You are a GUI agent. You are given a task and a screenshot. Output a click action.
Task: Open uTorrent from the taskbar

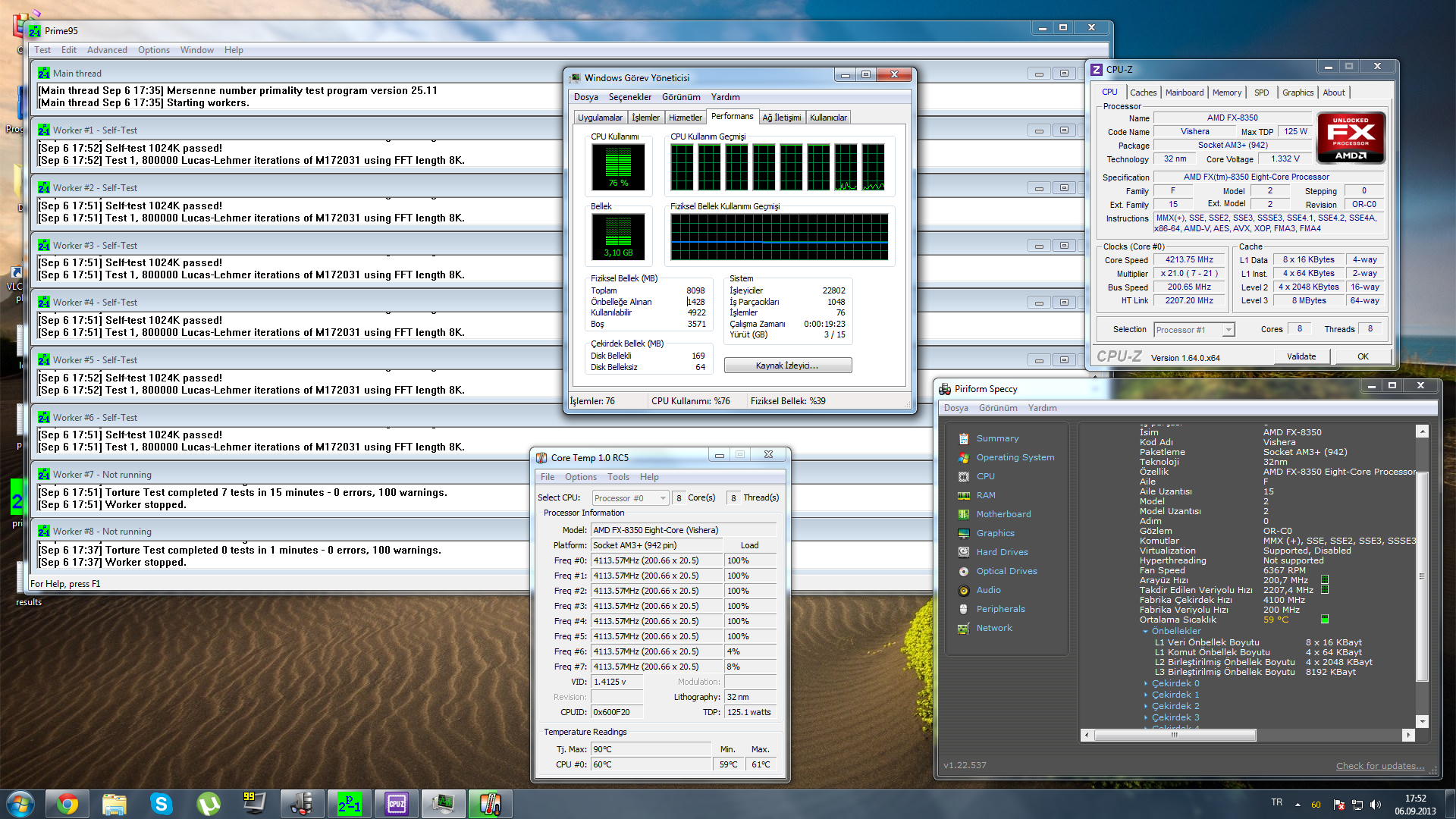[x=209, y=804]
